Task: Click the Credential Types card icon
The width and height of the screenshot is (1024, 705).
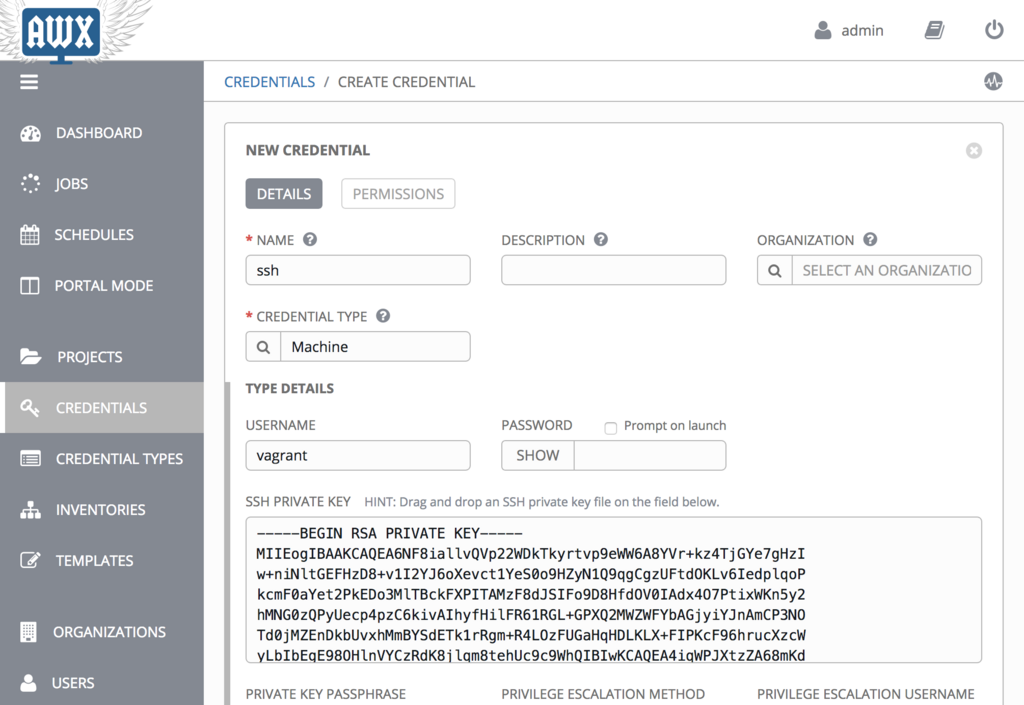Action: (30, 459)
